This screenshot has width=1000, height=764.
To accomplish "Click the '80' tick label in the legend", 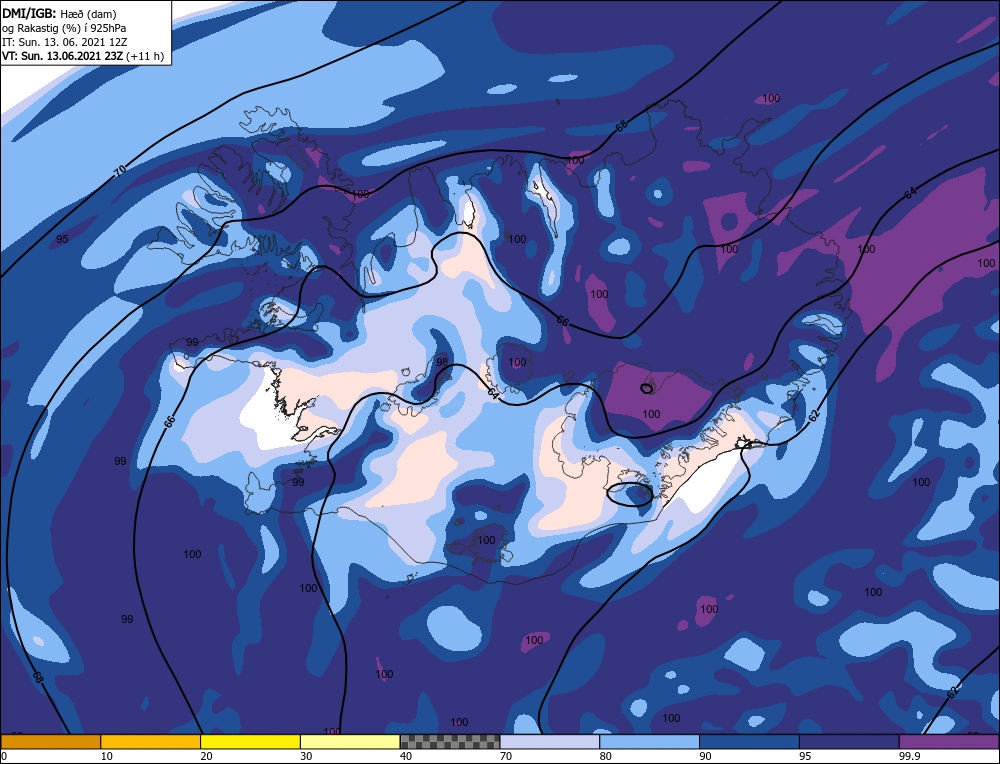I will tap(606, 756).
